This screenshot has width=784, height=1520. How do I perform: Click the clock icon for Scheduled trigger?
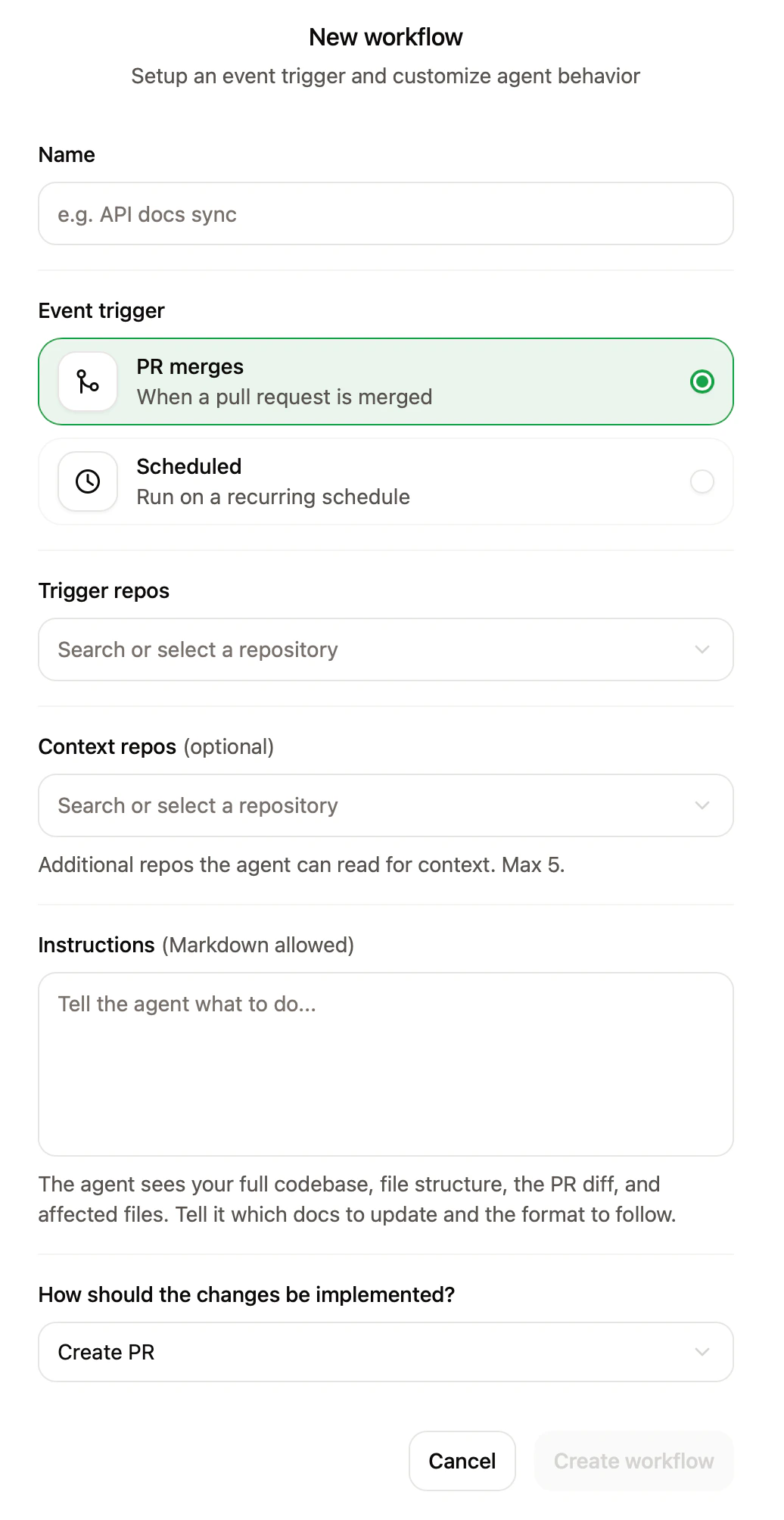pyautogui.click(x=88, y=481)
